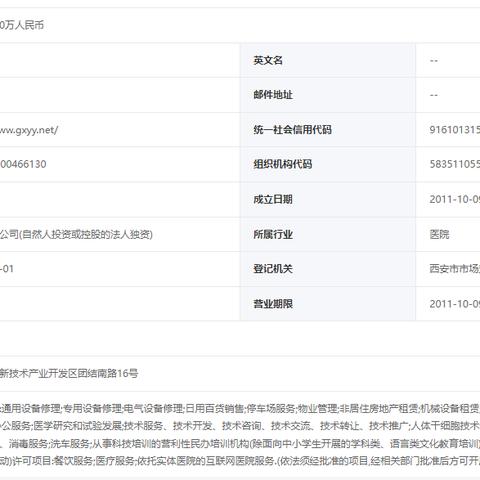Click the 西安市市场 registration authority value
480x480 pixels.
coord(455,269)
